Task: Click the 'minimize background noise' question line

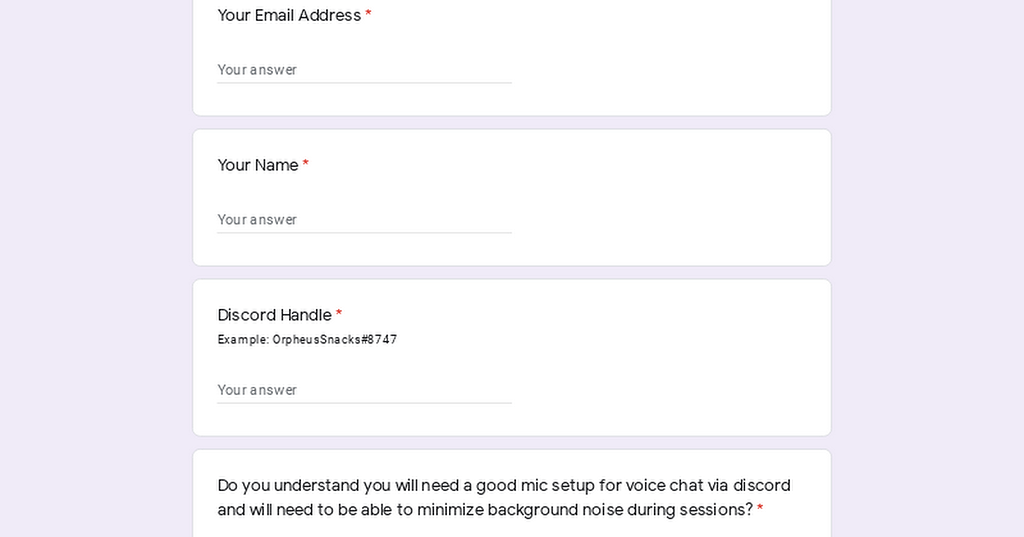Action: (x=485, y=511)
